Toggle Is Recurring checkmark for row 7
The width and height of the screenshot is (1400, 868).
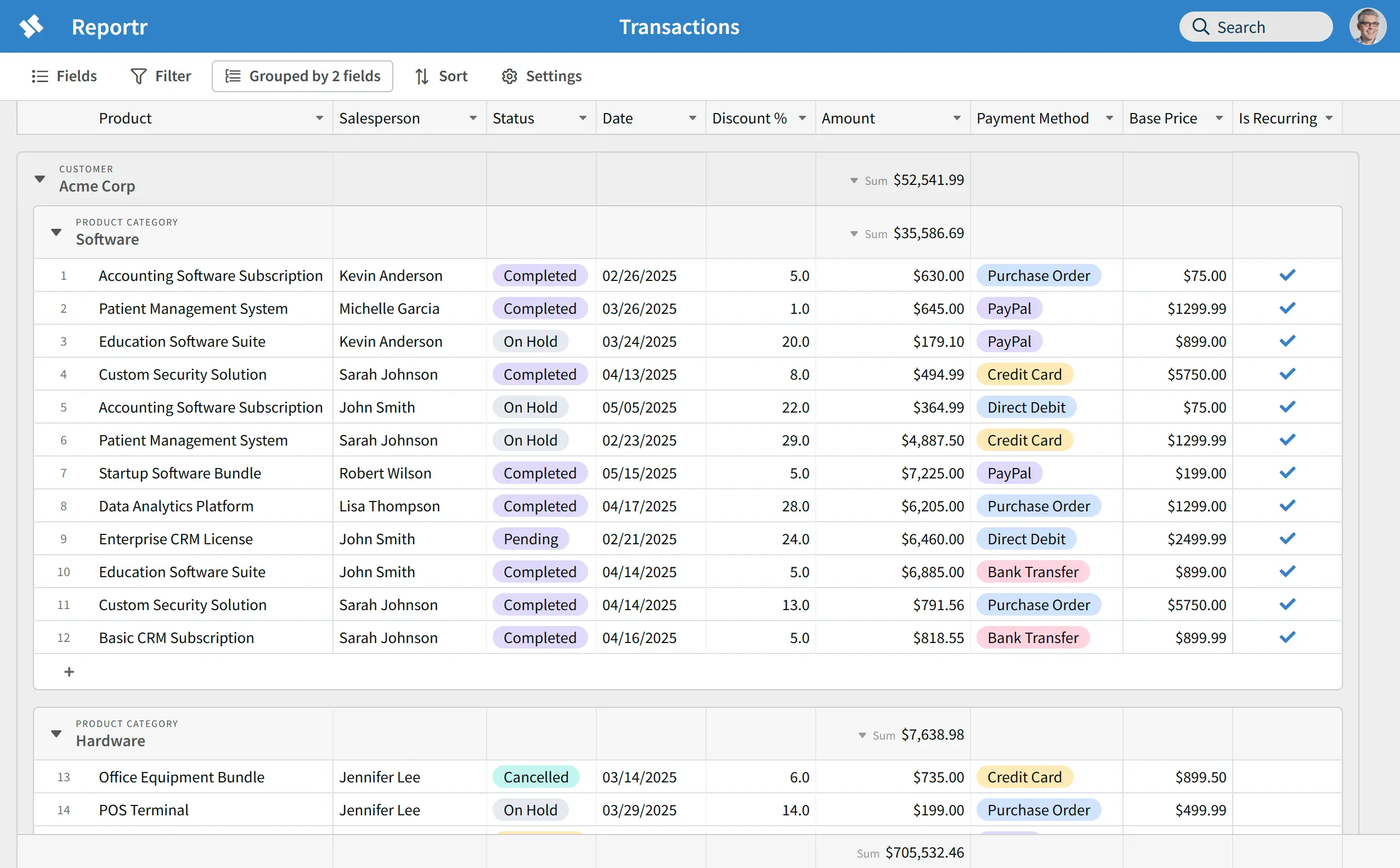1287,473
